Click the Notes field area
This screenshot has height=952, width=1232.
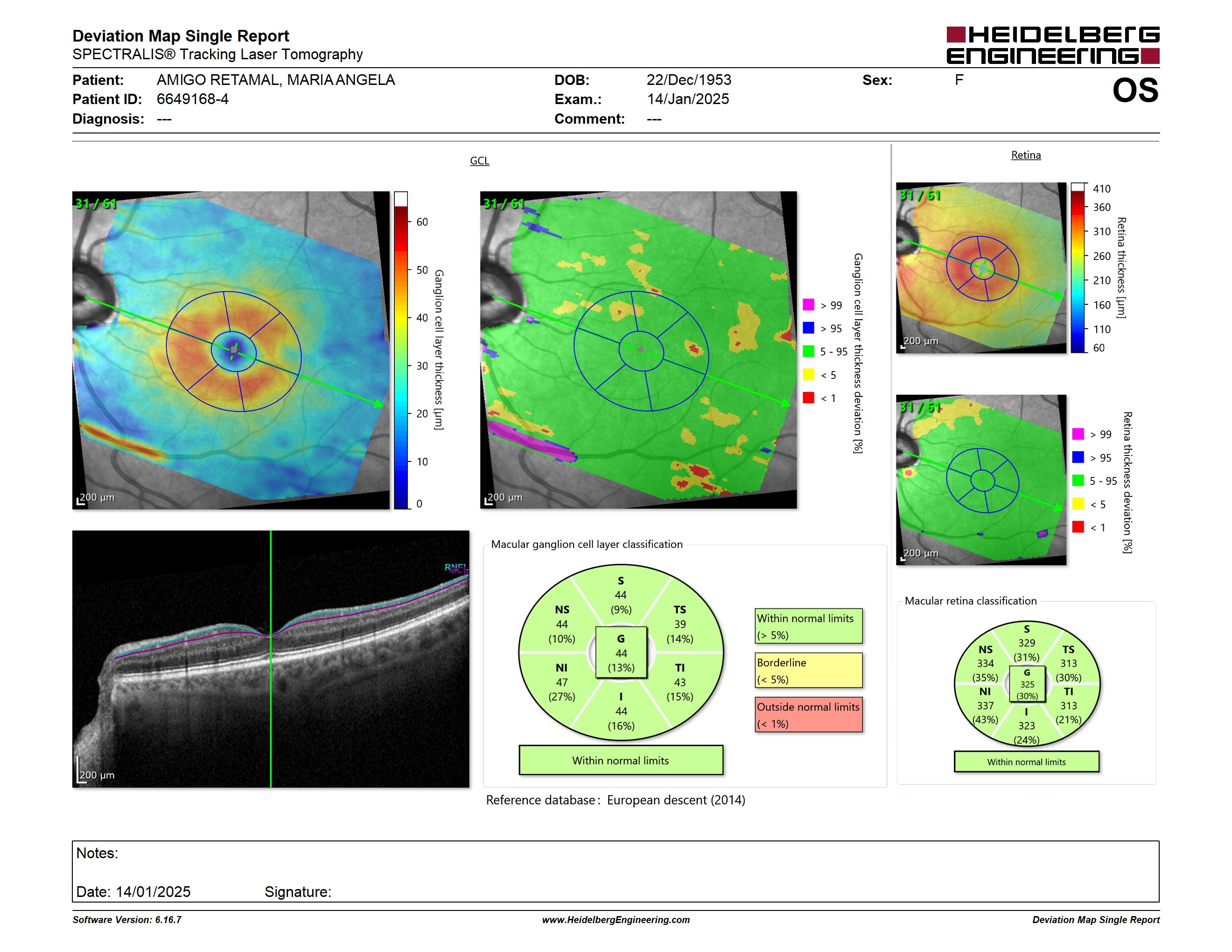coord(616,871)
